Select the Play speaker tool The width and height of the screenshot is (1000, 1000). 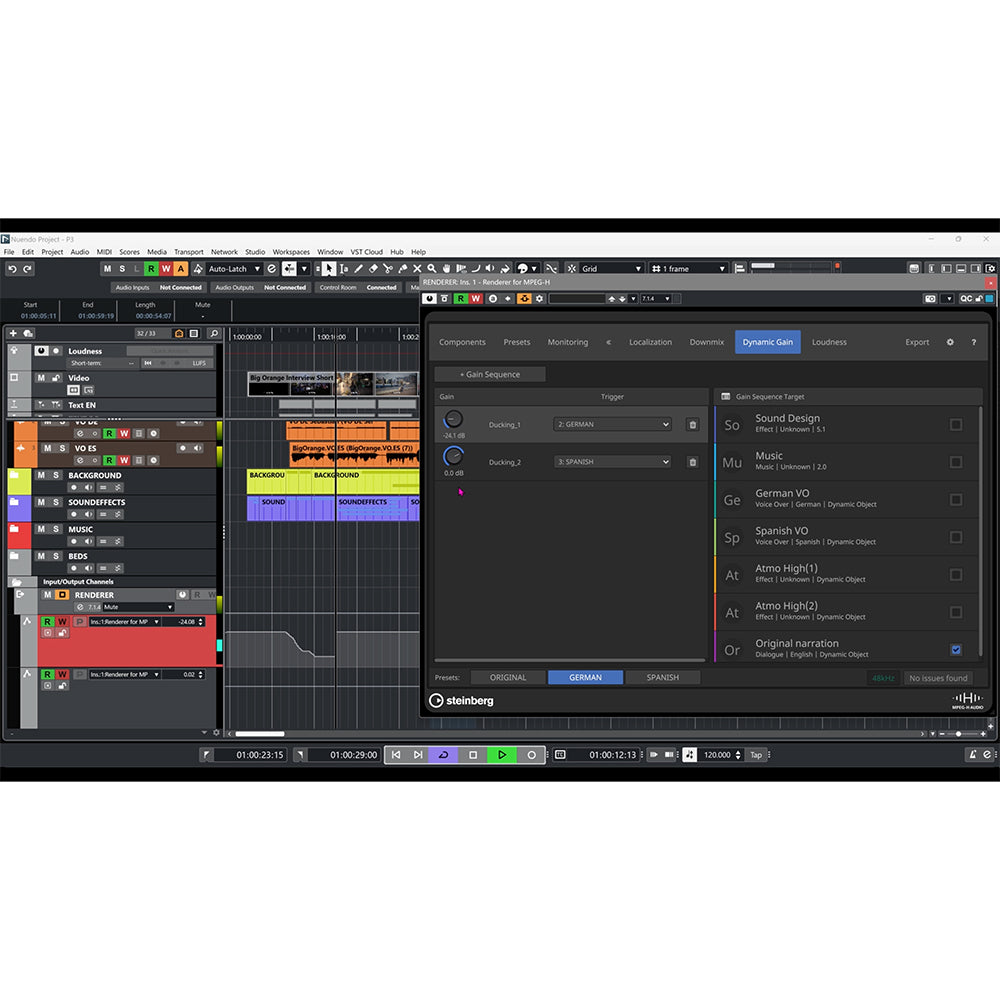point(490,268)
